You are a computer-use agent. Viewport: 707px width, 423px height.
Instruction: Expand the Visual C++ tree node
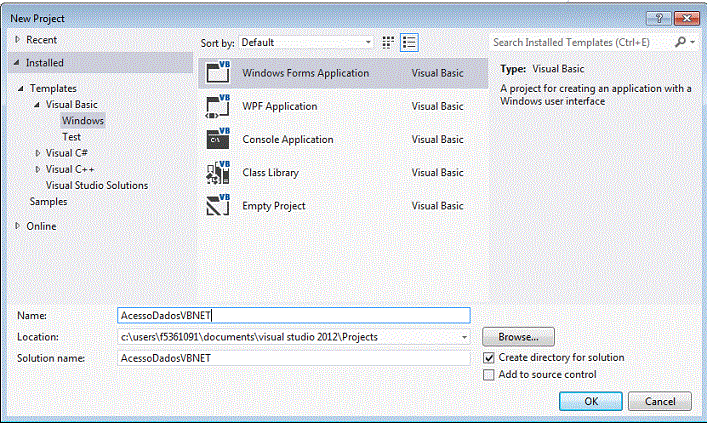(x=37, y=170)
